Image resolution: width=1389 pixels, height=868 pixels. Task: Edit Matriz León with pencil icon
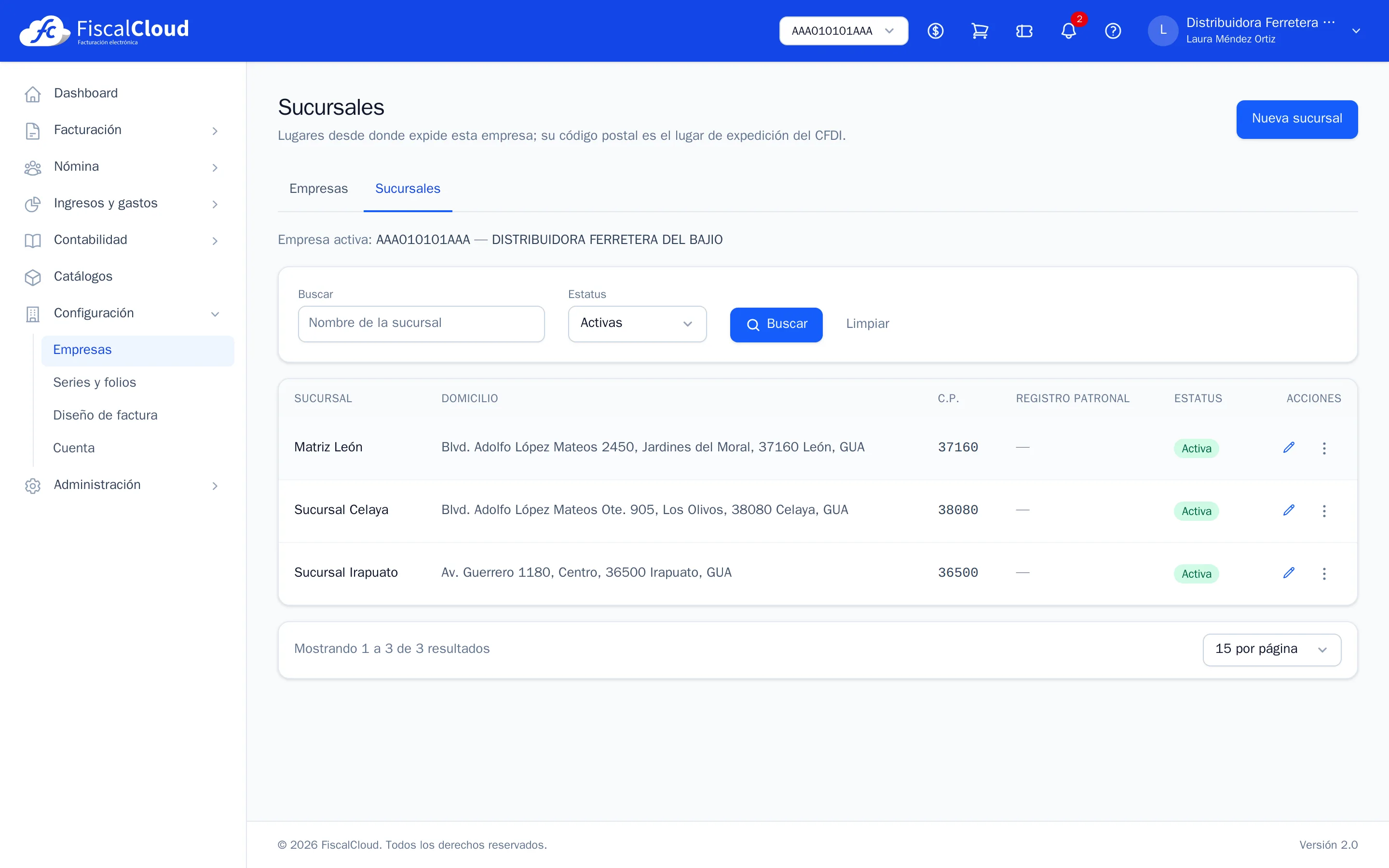[x=1289, y=448]
